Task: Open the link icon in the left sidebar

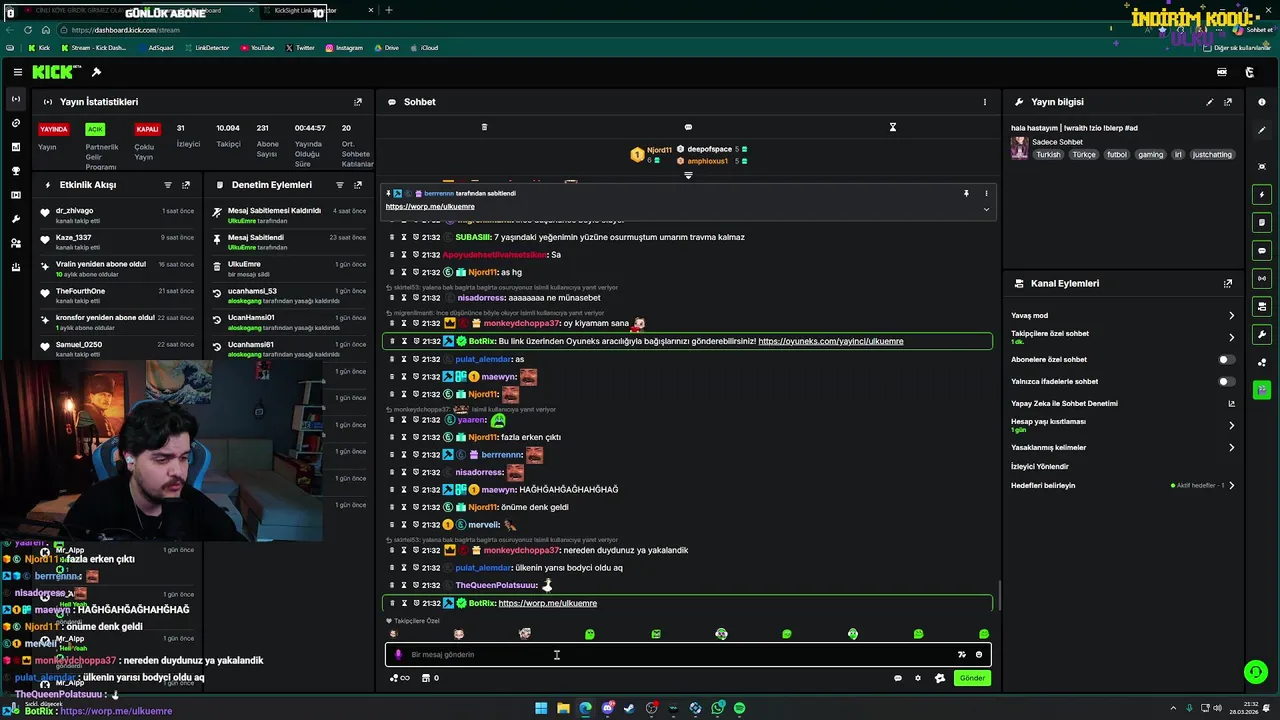Action: tap(15, 123)
